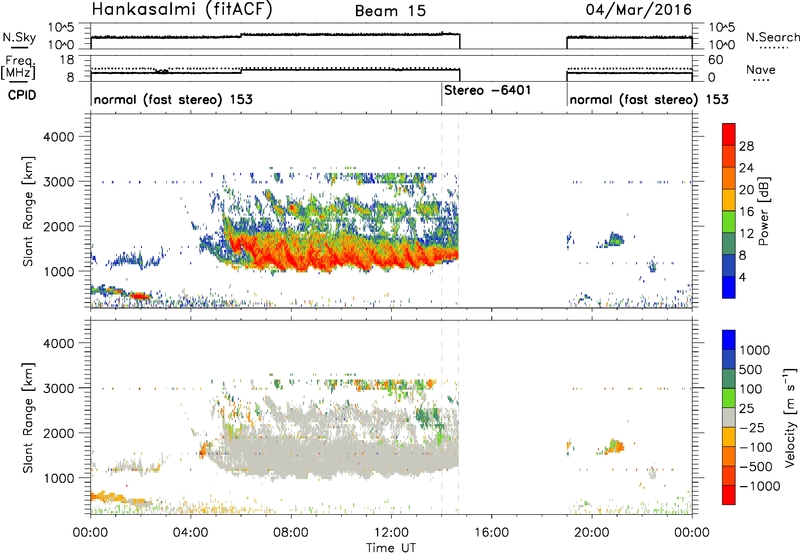Click the 16:00 time tick label
This screenshot has width=800, height=554.
[x=491, y=533]
